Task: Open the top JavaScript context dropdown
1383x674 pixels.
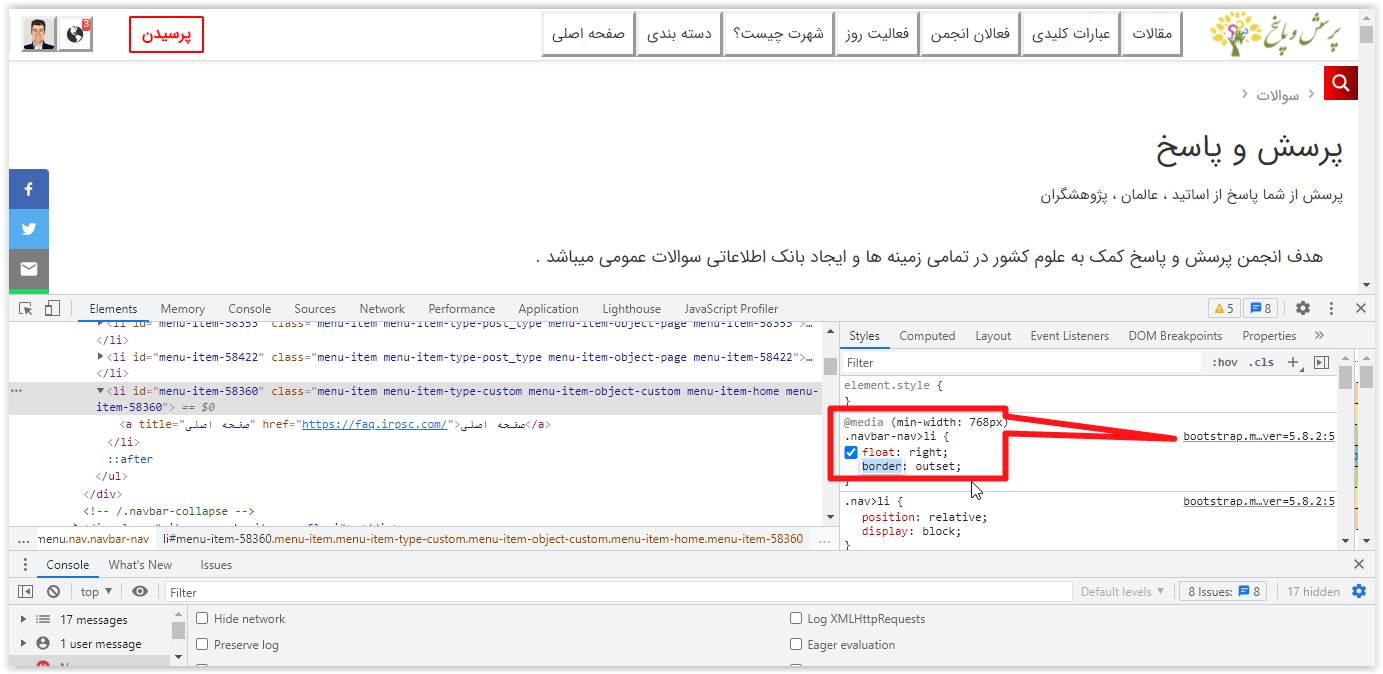Action: 97,592
